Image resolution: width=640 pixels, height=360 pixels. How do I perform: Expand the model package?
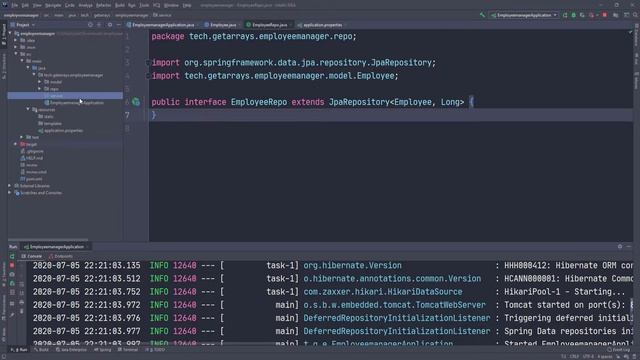(40, 82)
